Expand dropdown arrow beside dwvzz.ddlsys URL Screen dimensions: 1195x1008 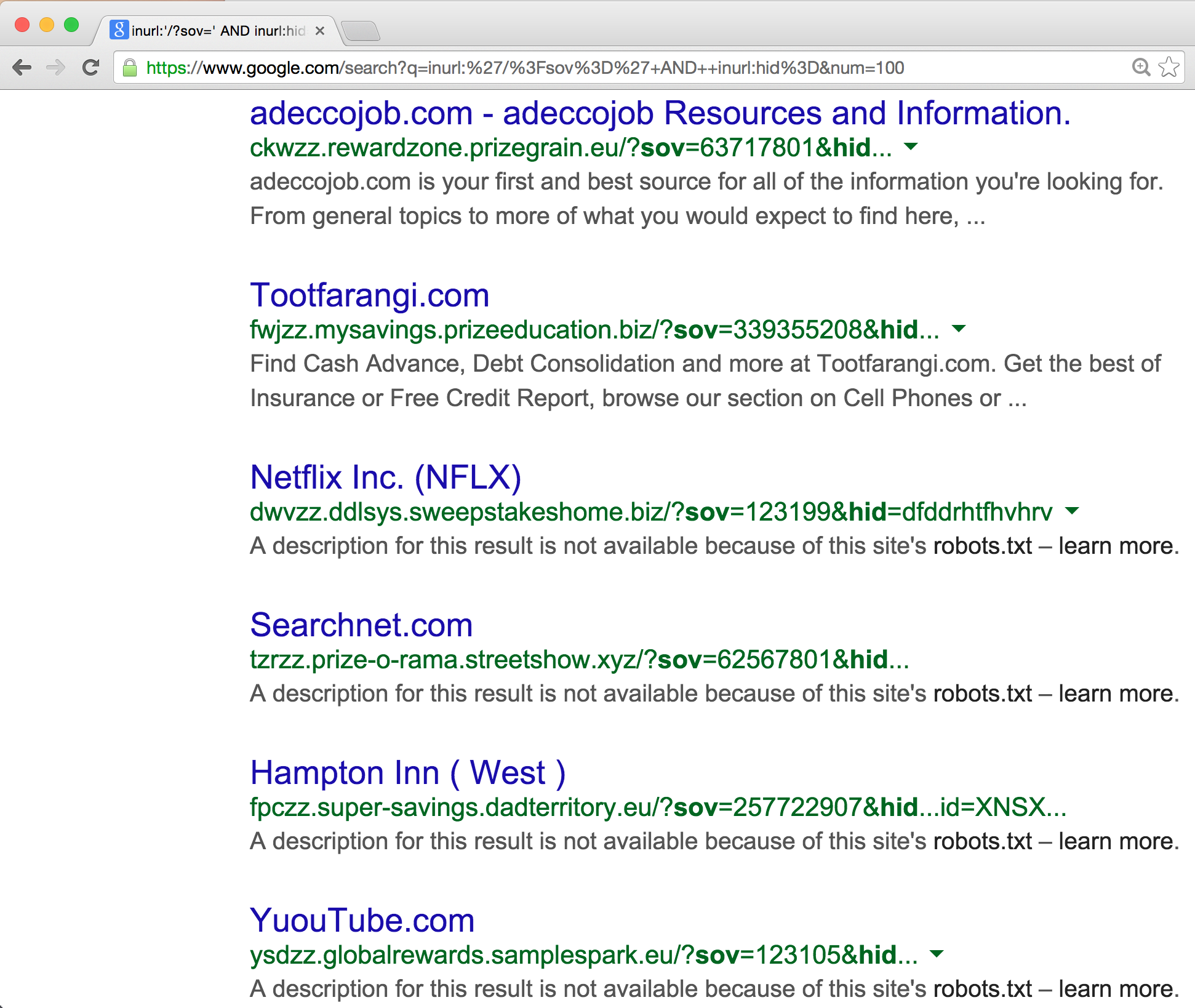(1072, 511)
